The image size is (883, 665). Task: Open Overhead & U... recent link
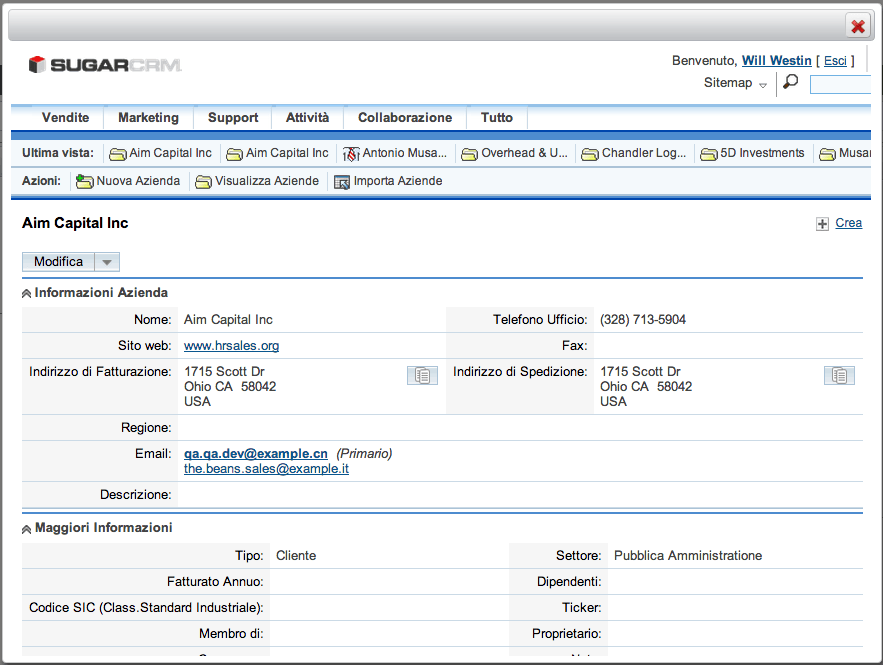tap(524, 153)
